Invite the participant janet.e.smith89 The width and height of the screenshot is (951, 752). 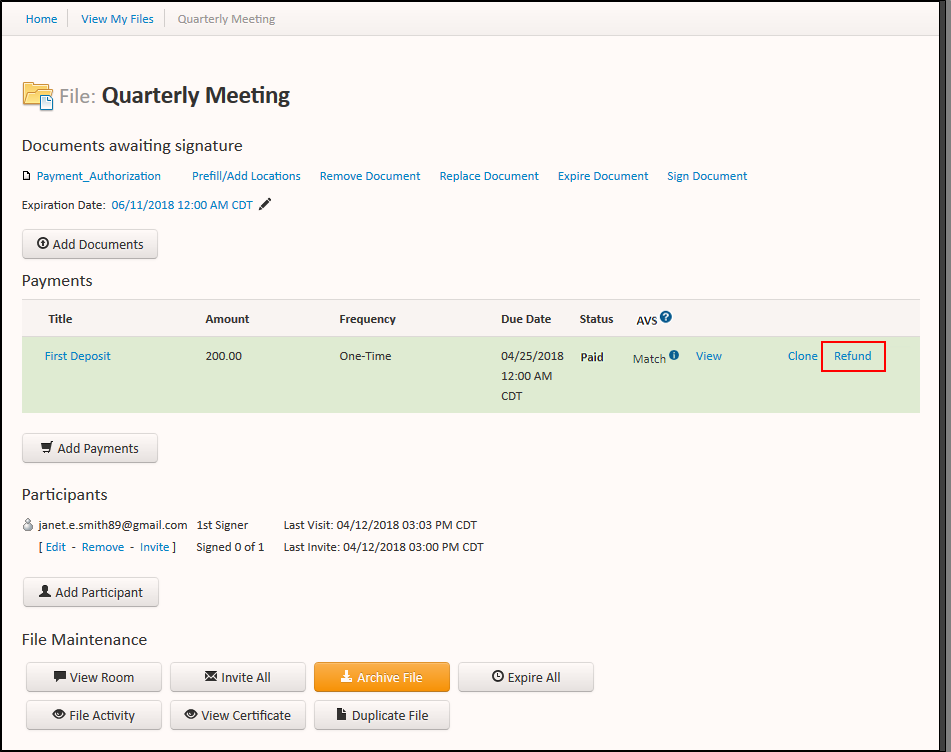pyautogui.click(x=155, y=546)
